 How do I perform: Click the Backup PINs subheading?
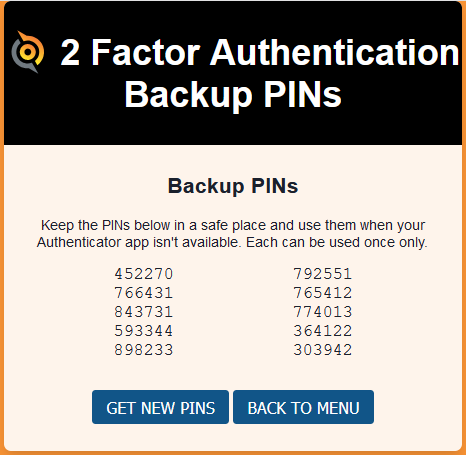tap(233, 186)
